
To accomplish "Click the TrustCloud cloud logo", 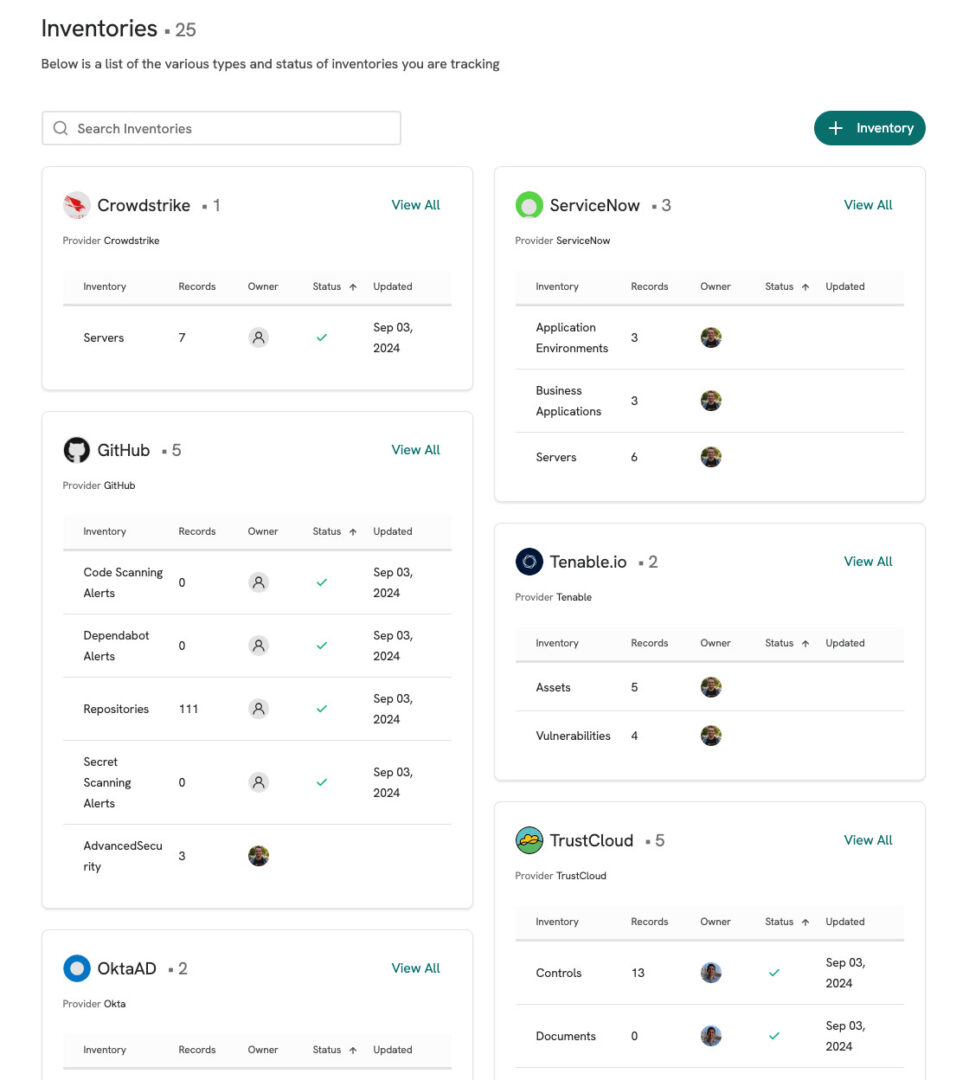I will point(529,840).
